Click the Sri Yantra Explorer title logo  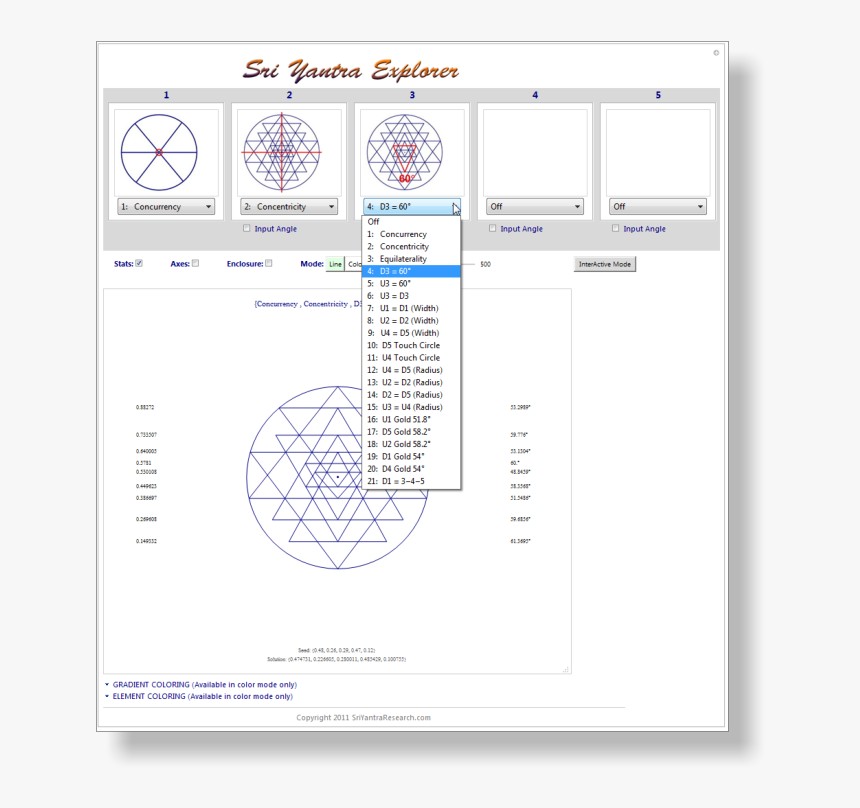tap(351, 70)
